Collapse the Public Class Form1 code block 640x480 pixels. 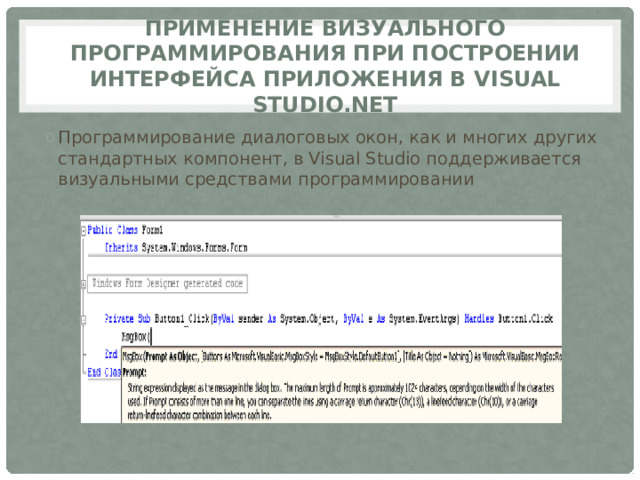(84, 231)
